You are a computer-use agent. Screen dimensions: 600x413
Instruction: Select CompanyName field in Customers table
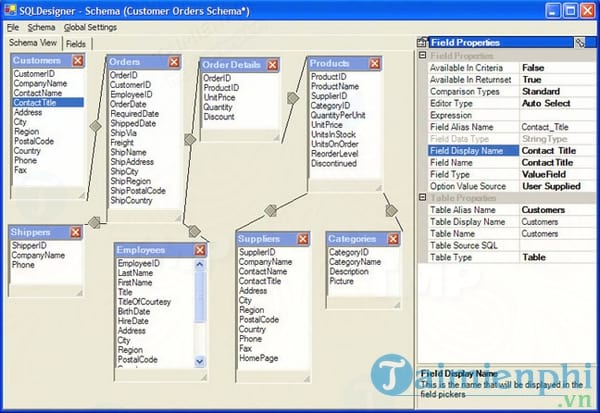40,83
